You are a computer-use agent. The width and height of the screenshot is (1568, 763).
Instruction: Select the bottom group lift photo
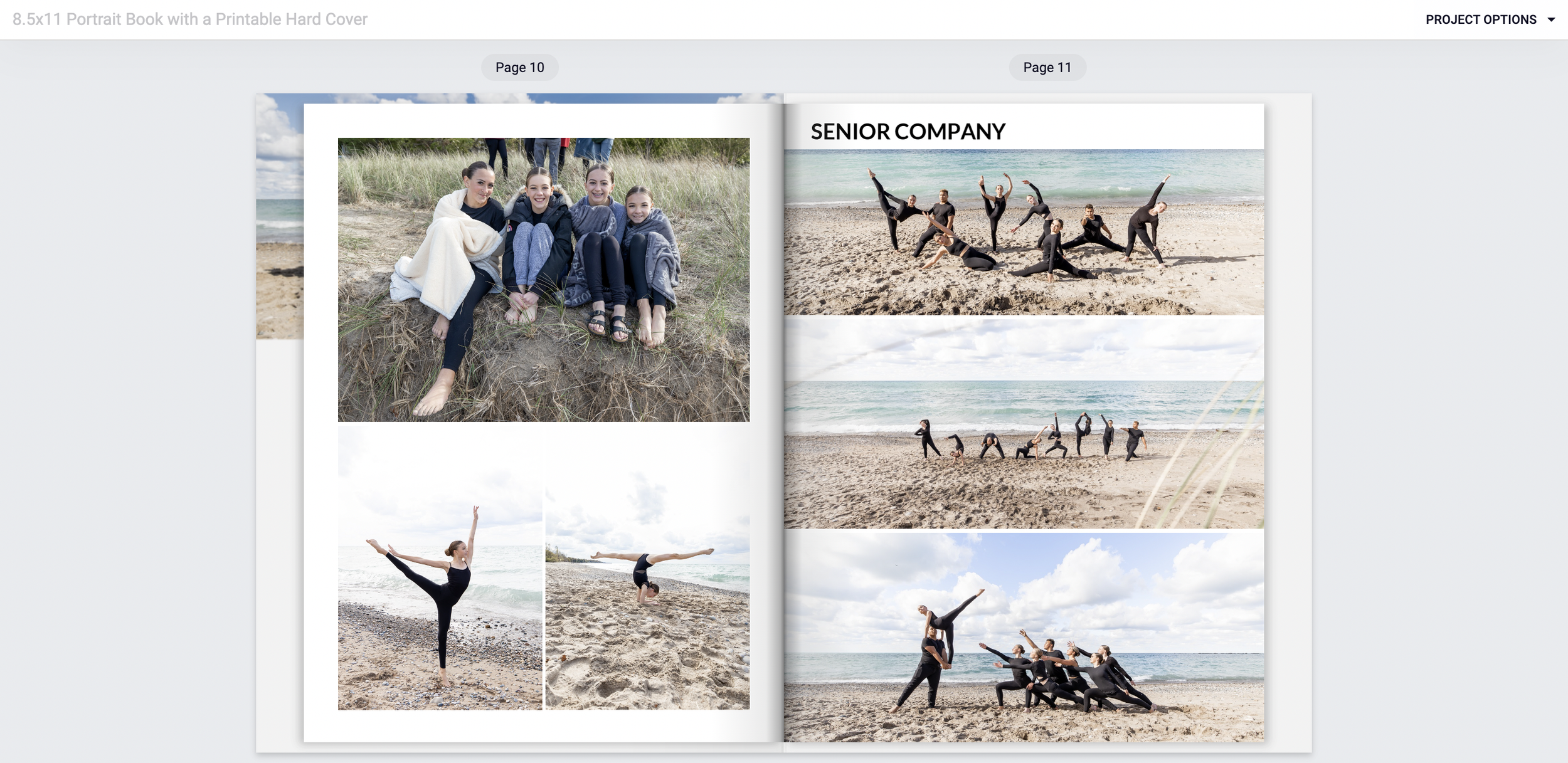1024,636
